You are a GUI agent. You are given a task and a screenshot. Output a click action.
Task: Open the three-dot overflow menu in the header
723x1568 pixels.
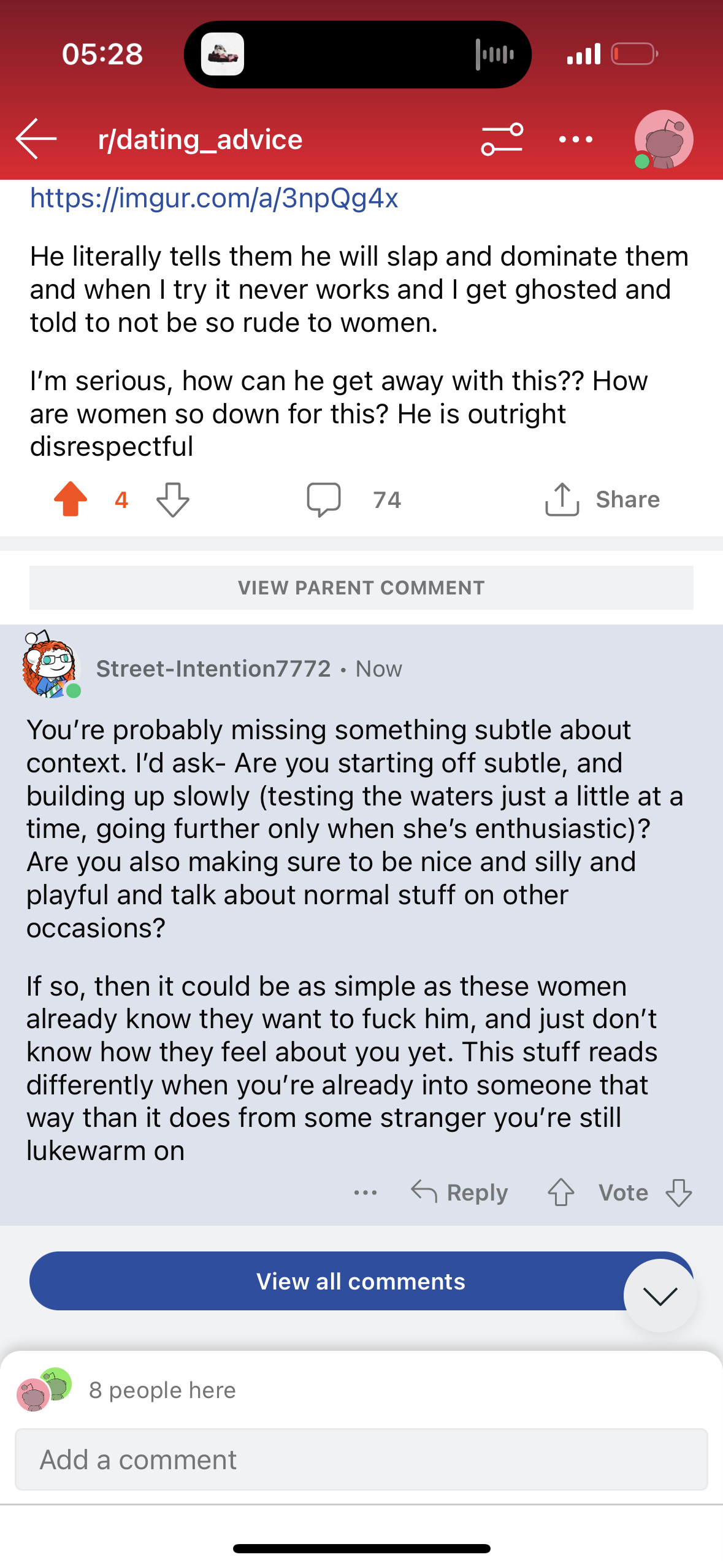coord(576,140)
